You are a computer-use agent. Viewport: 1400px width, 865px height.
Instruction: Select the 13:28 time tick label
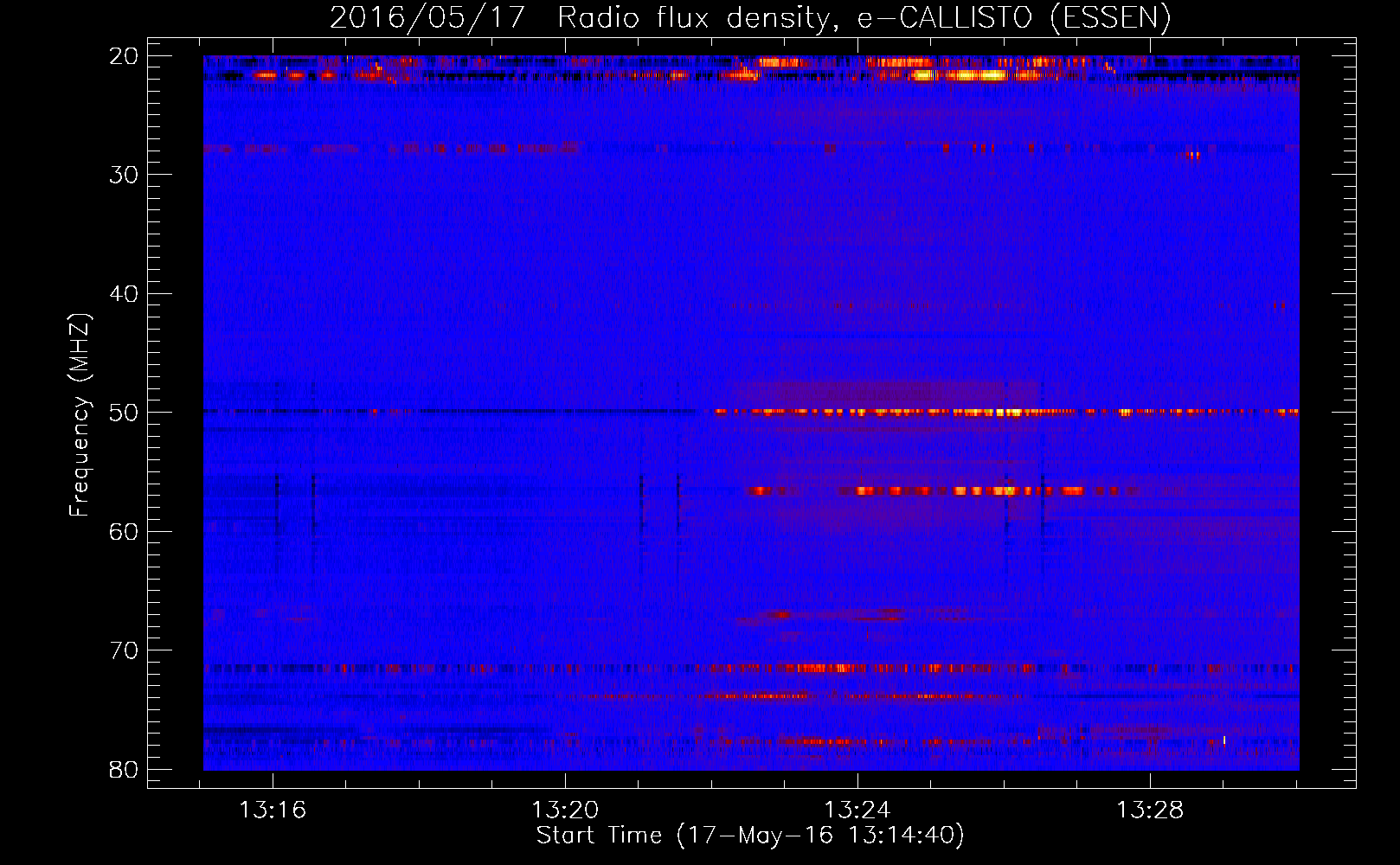1150,811
